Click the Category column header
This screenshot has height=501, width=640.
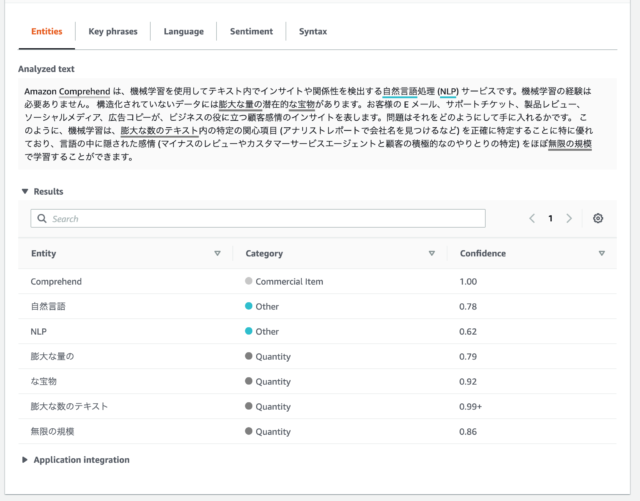tap(264, 254)
